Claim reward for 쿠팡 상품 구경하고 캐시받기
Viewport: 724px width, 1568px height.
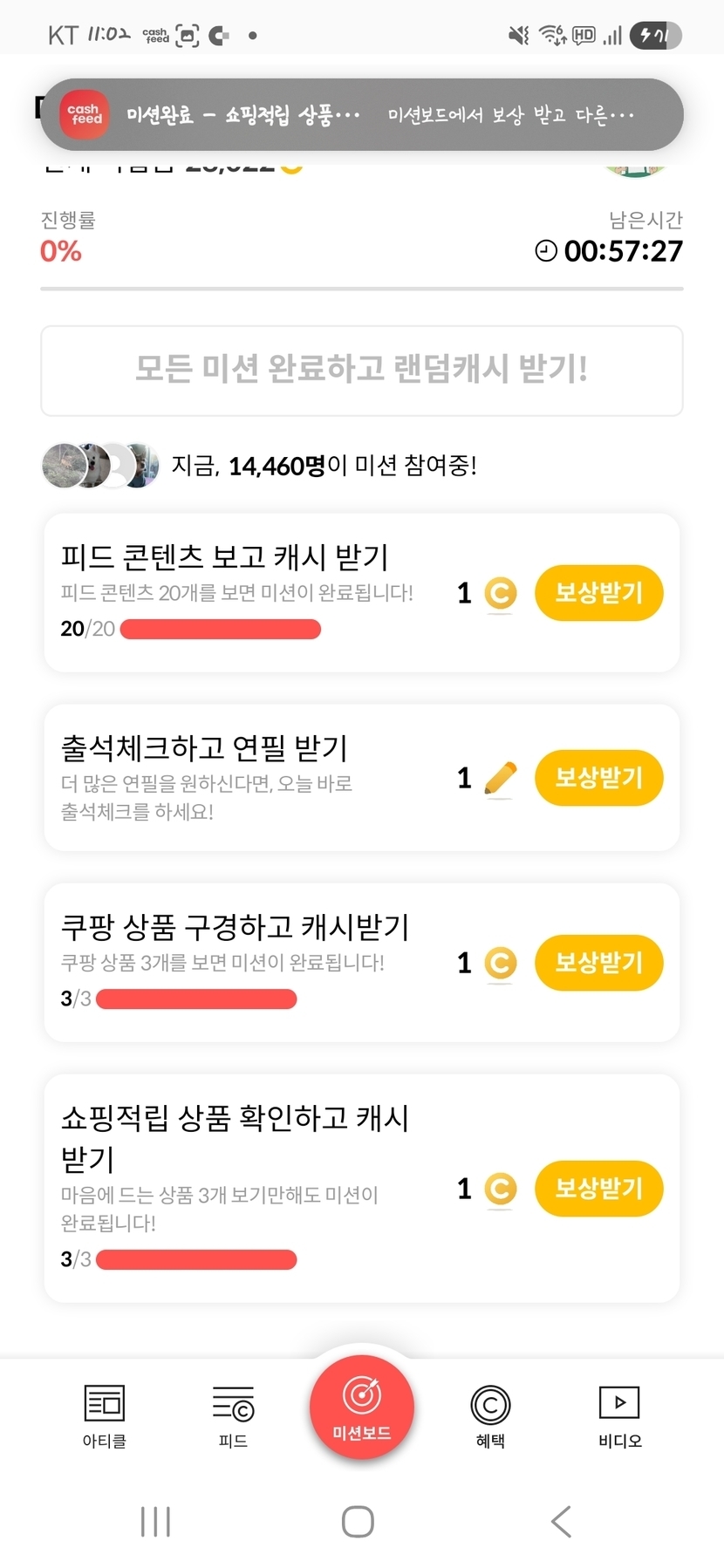pyautogui.click(x=598, y=963)
